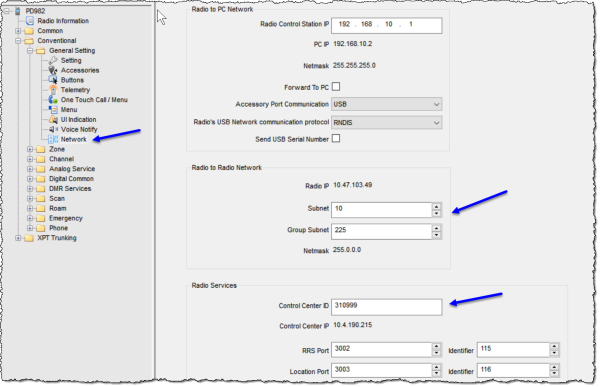This screenshot has width=600, height=387.
Task: Click the Group Subnet input field
Action: 382,232
